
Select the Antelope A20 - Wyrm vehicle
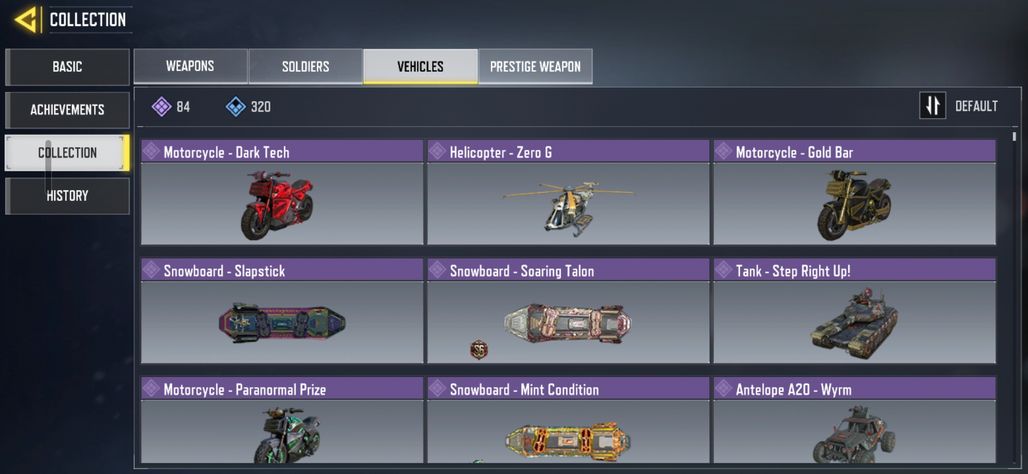tap(854, 420)
